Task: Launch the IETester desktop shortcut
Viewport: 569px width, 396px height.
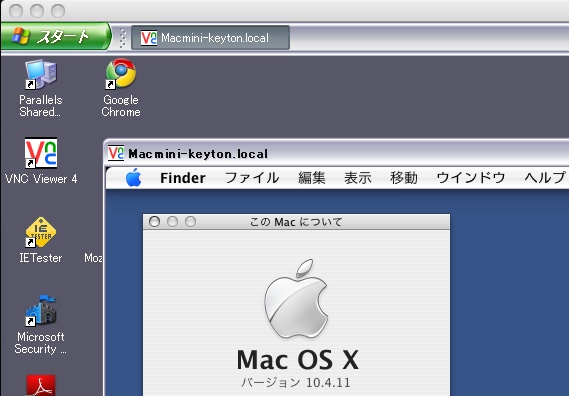Action: [x=41, y=240]
